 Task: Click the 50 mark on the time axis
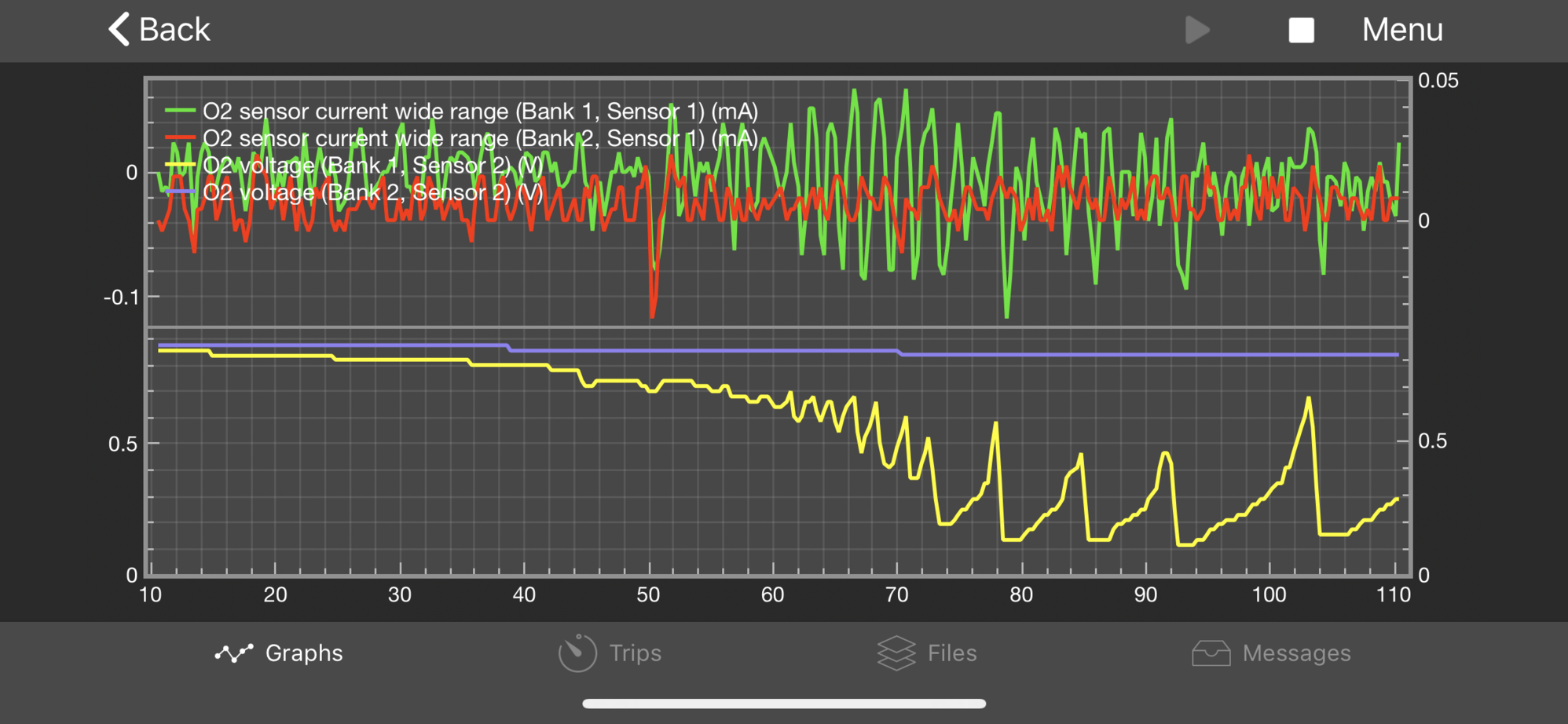tap(648, 594)
